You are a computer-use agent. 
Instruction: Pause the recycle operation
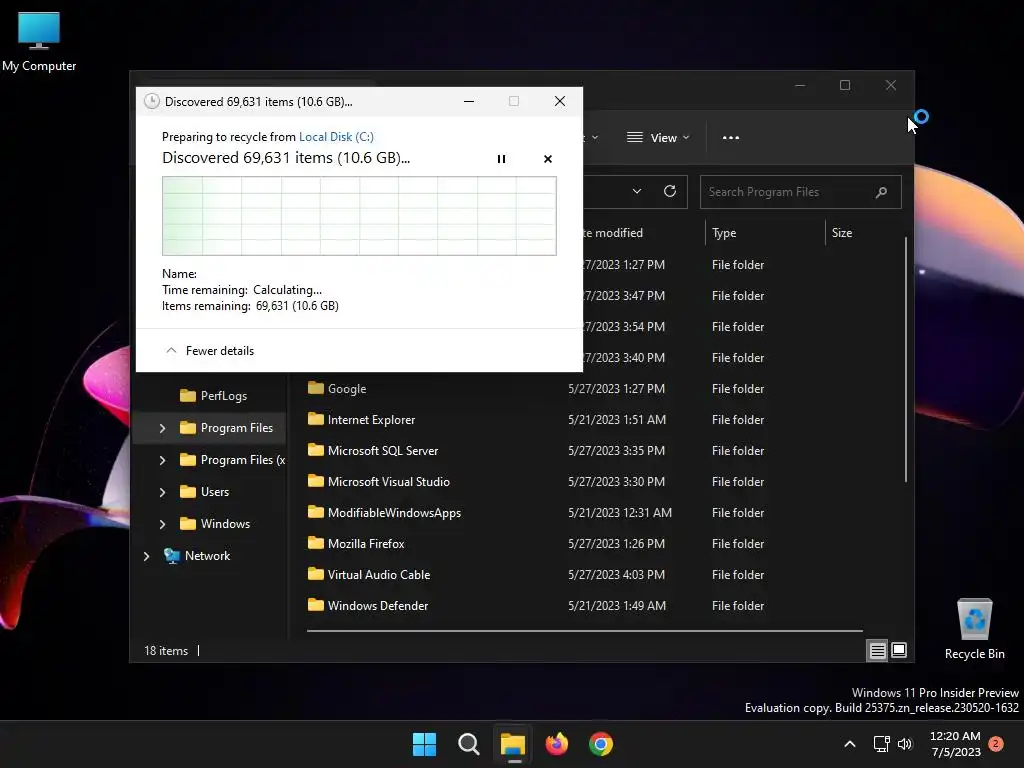coord(501,159)
